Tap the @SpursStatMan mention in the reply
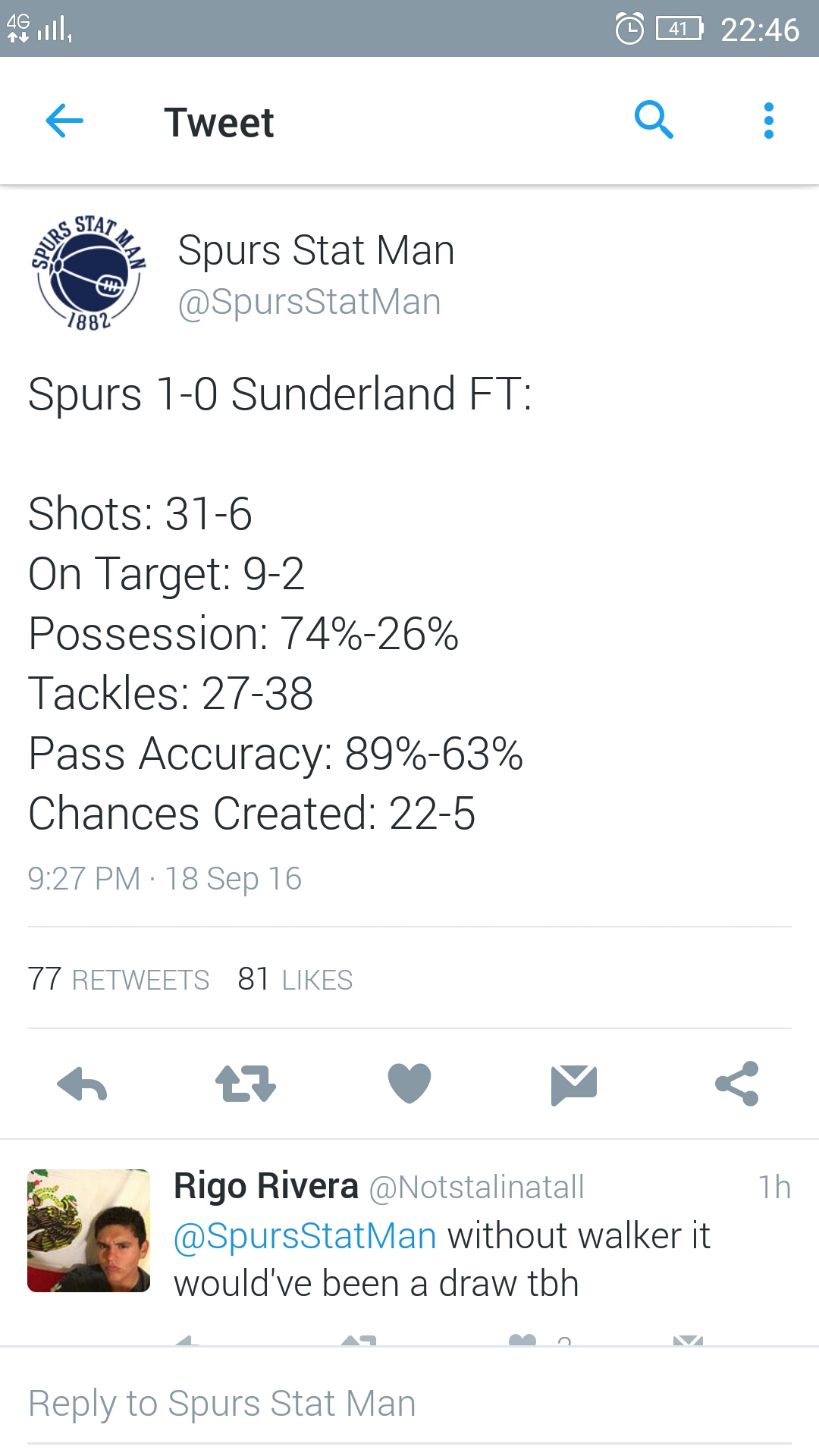Image resolution: width=819 pixels, height=1456 pixels. click(x=305, y=1236)
